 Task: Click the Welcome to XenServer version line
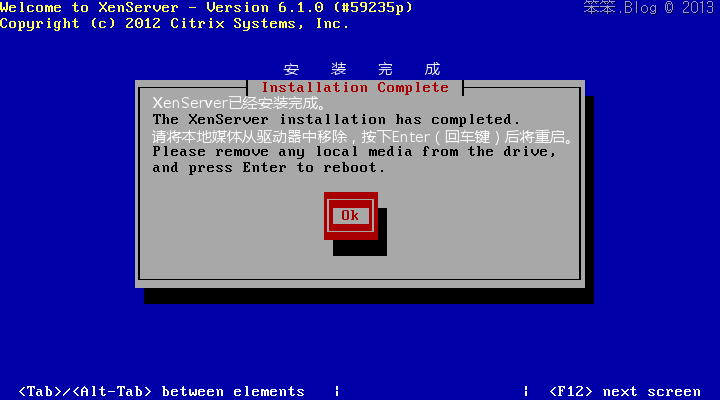pos(207,7)
